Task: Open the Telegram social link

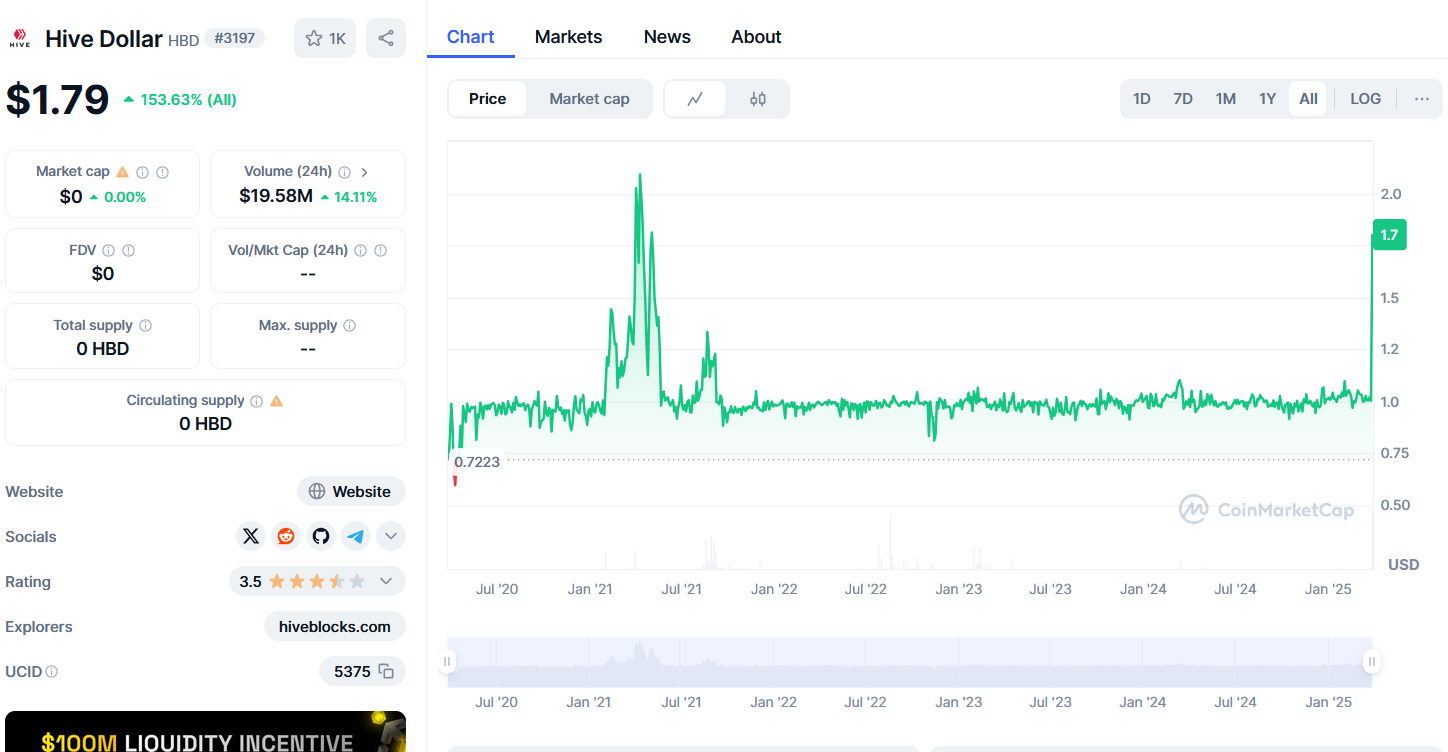Action: 356,536
